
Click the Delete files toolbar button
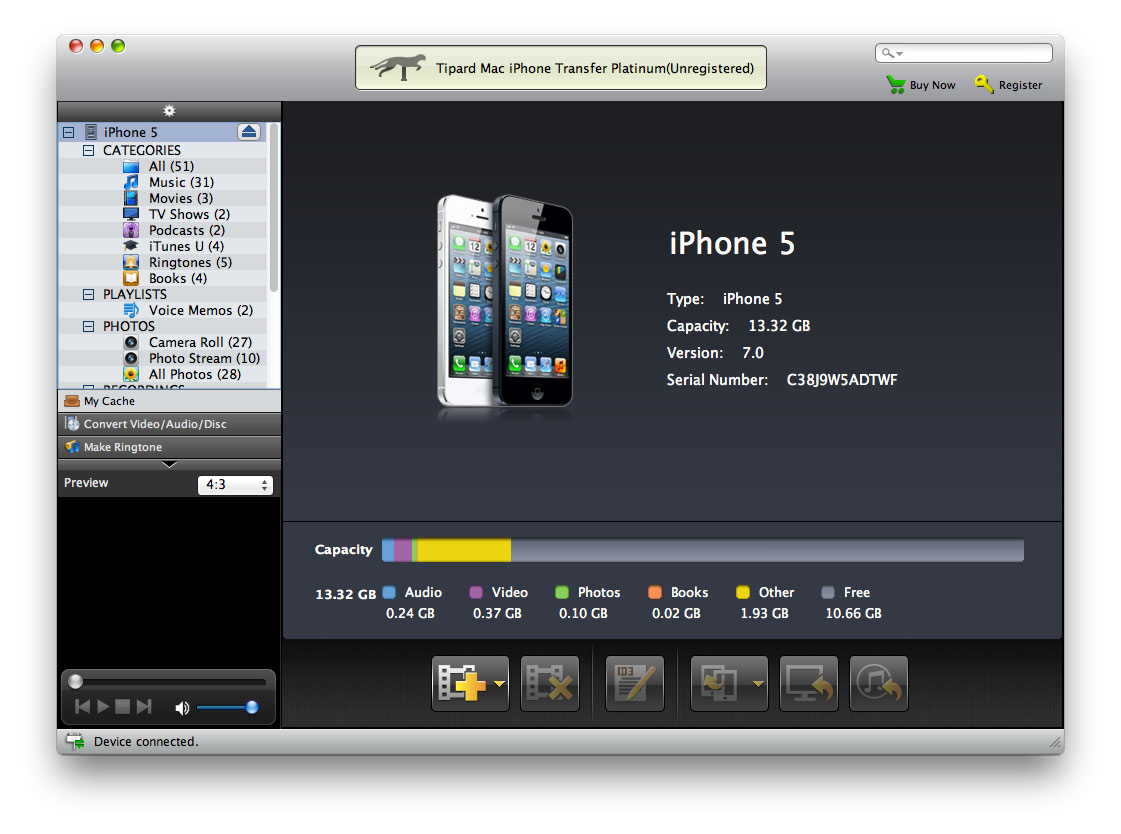(x=550, y=684)
